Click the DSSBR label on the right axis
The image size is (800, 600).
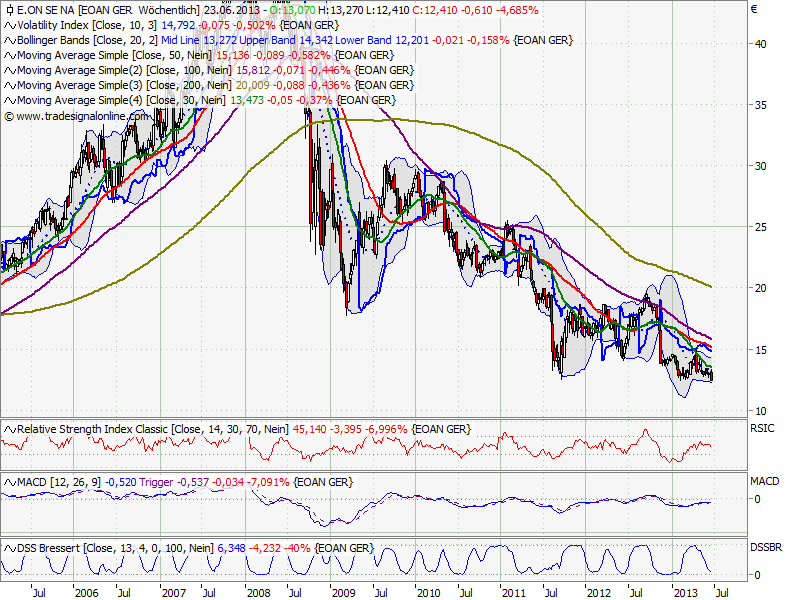tap(764, 547)
